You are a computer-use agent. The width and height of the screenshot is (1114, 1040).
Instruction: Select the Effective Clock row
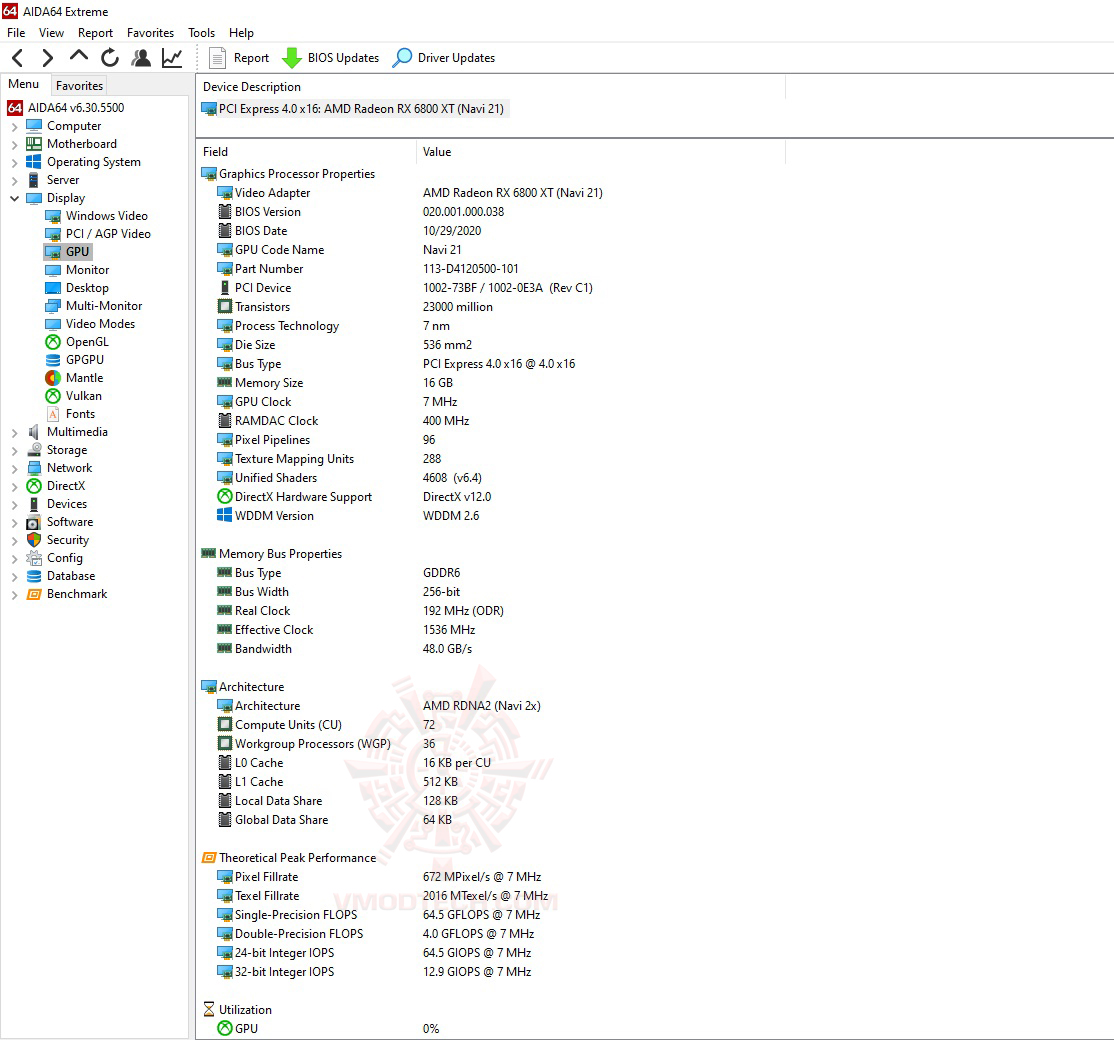point(346,629)
